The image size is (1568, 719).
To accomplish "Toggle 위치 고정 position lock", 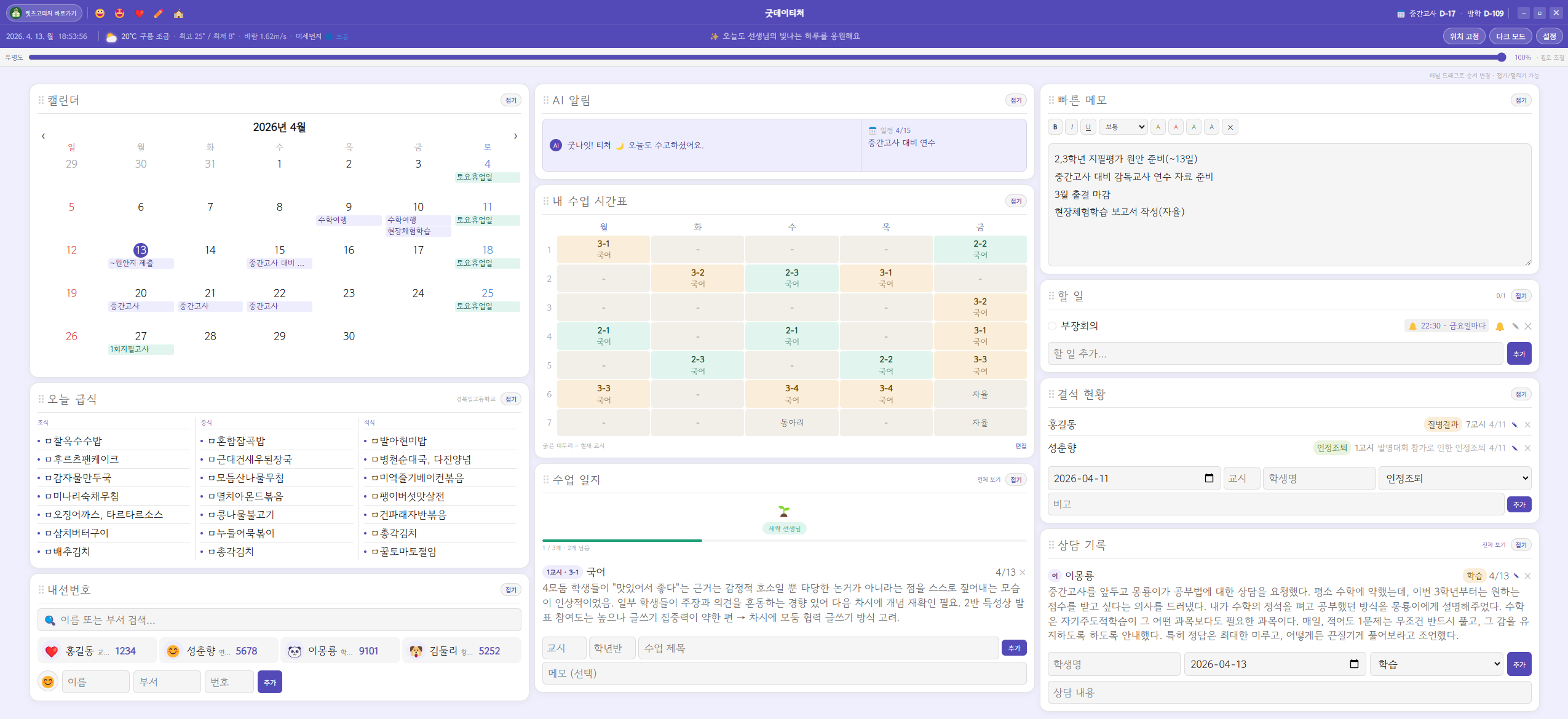I will click(1464, 36).
